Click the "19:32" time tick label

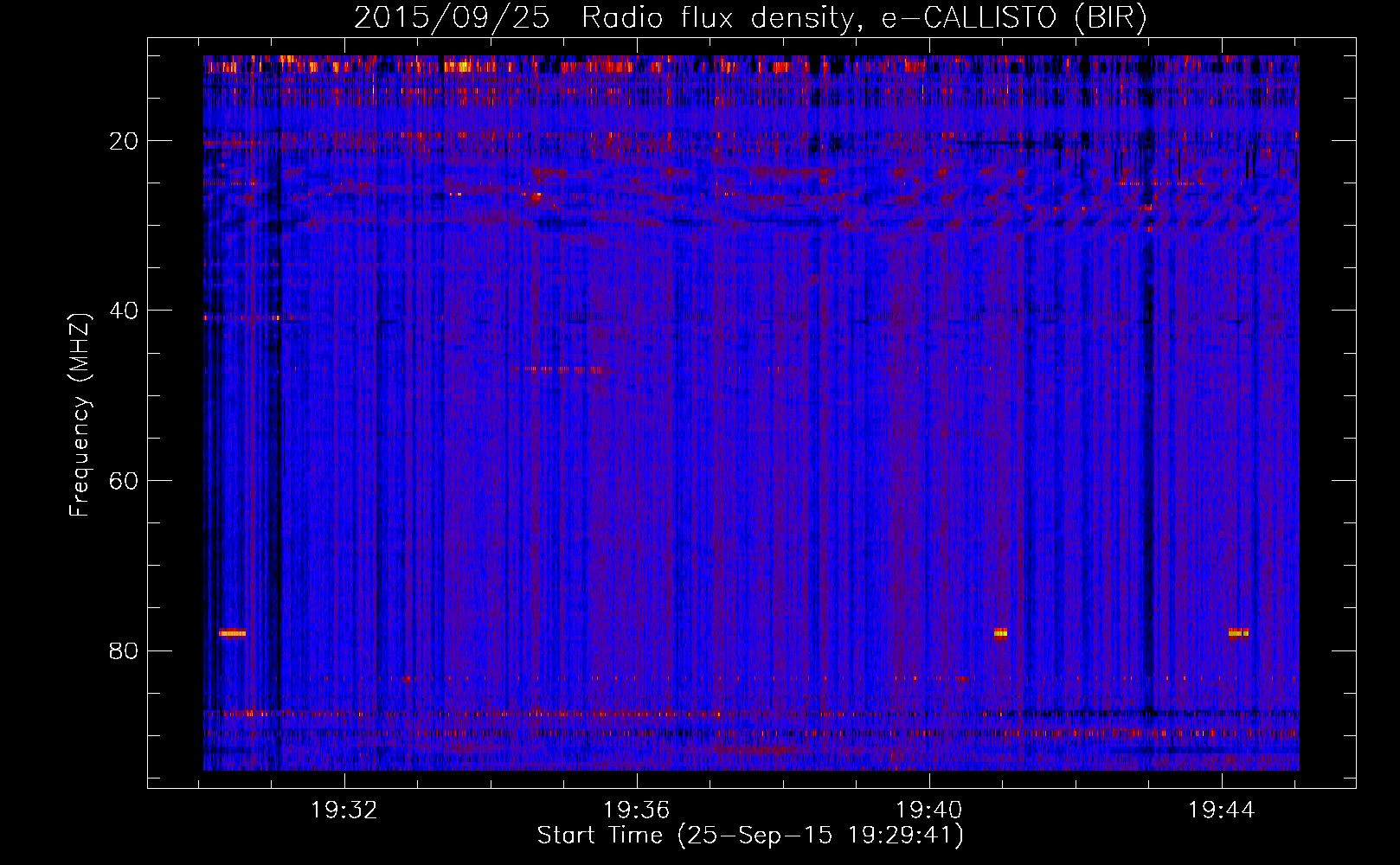point(344,811)
